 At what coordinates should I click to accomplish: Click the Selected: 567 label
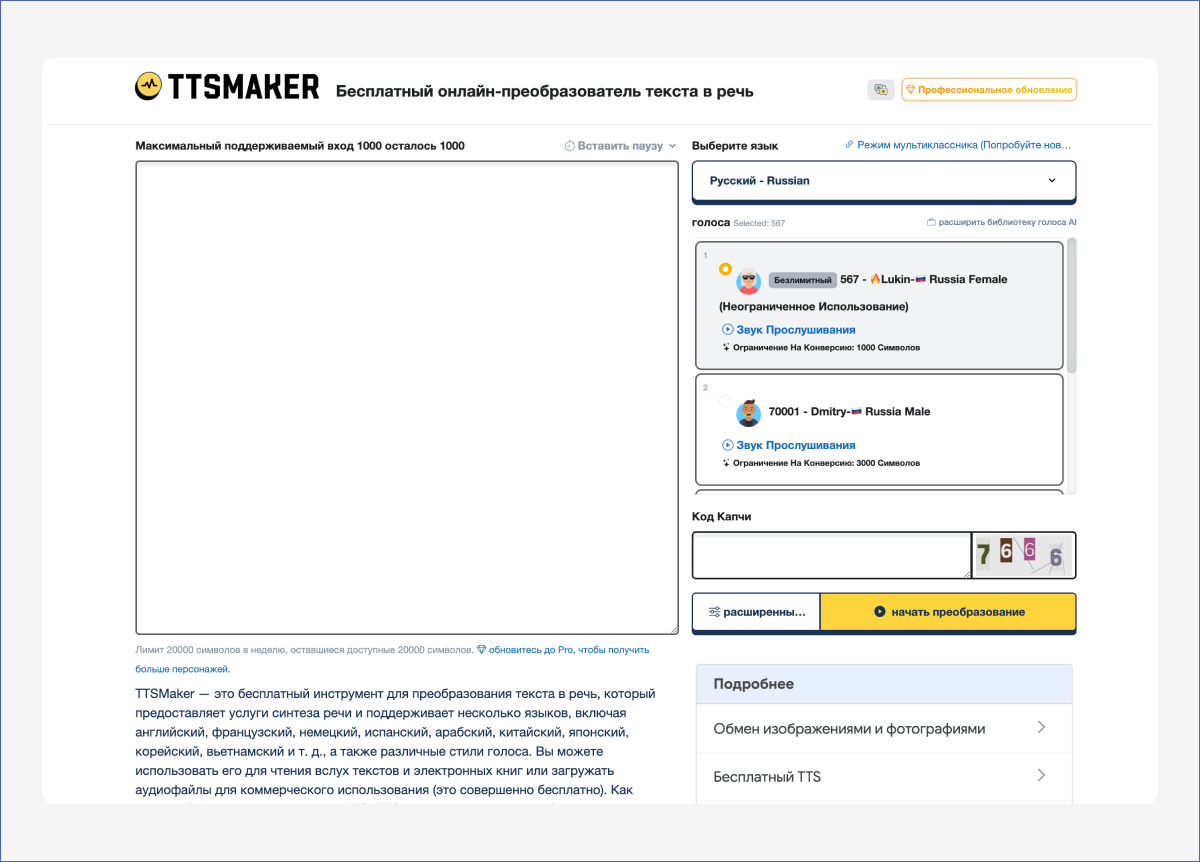tap(759, 223)
